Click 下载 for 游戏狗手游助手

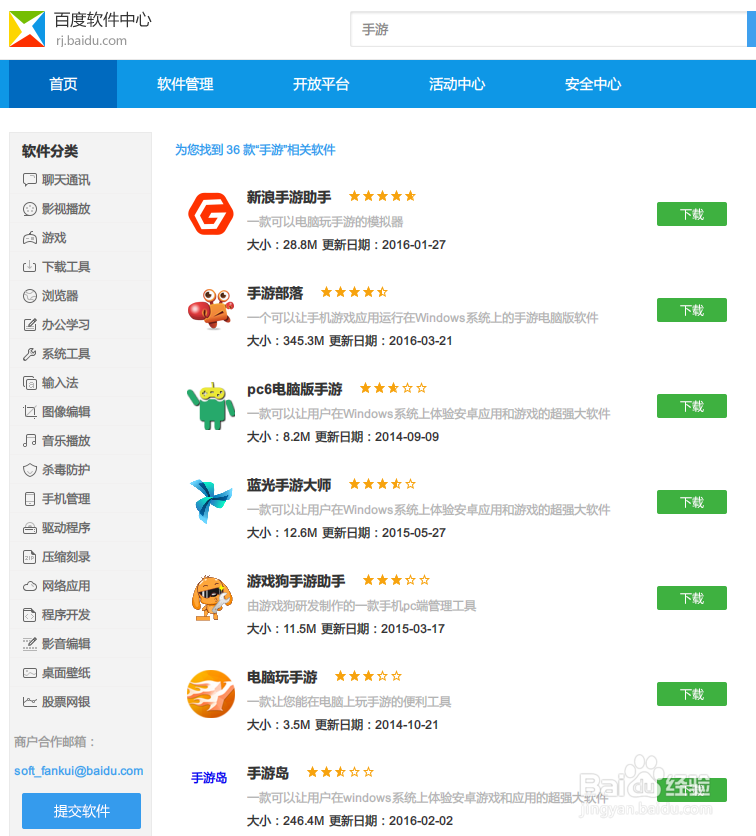pyautogui.click(x=691, y=598)
